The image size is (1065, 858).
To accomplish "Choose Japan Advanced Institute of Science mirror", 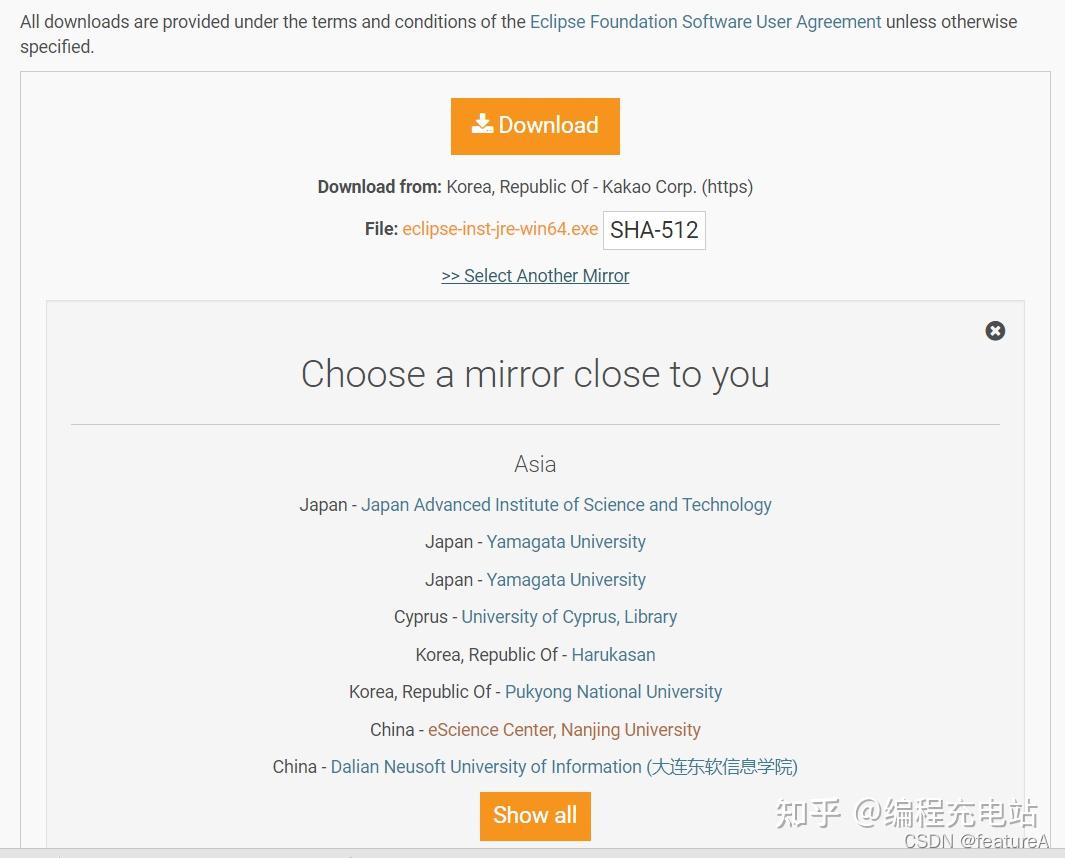I will point(566,505).
